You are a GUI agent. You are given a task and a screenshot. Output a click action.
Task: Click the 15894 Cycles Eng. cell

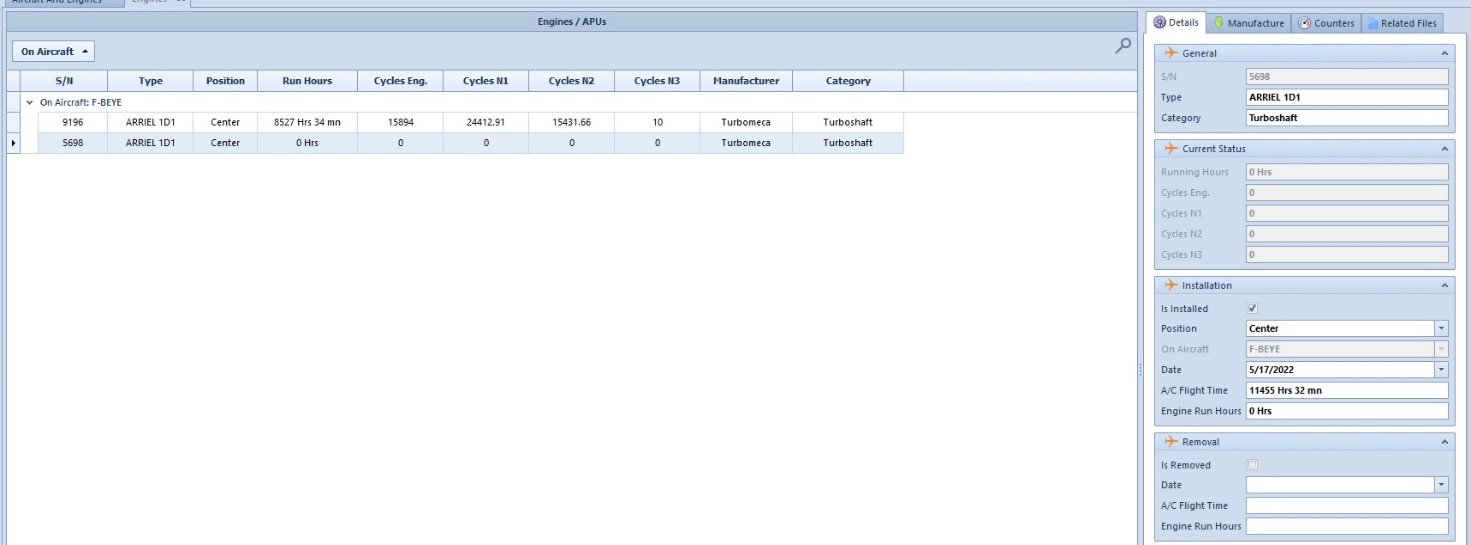tap(400, 122)
